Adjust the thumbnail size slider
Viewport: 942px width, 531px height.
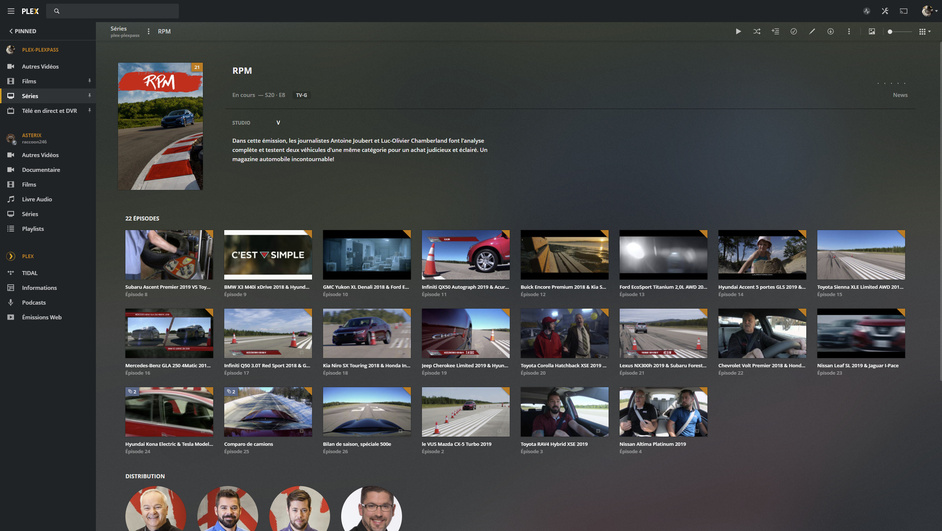tap(900, 31)
